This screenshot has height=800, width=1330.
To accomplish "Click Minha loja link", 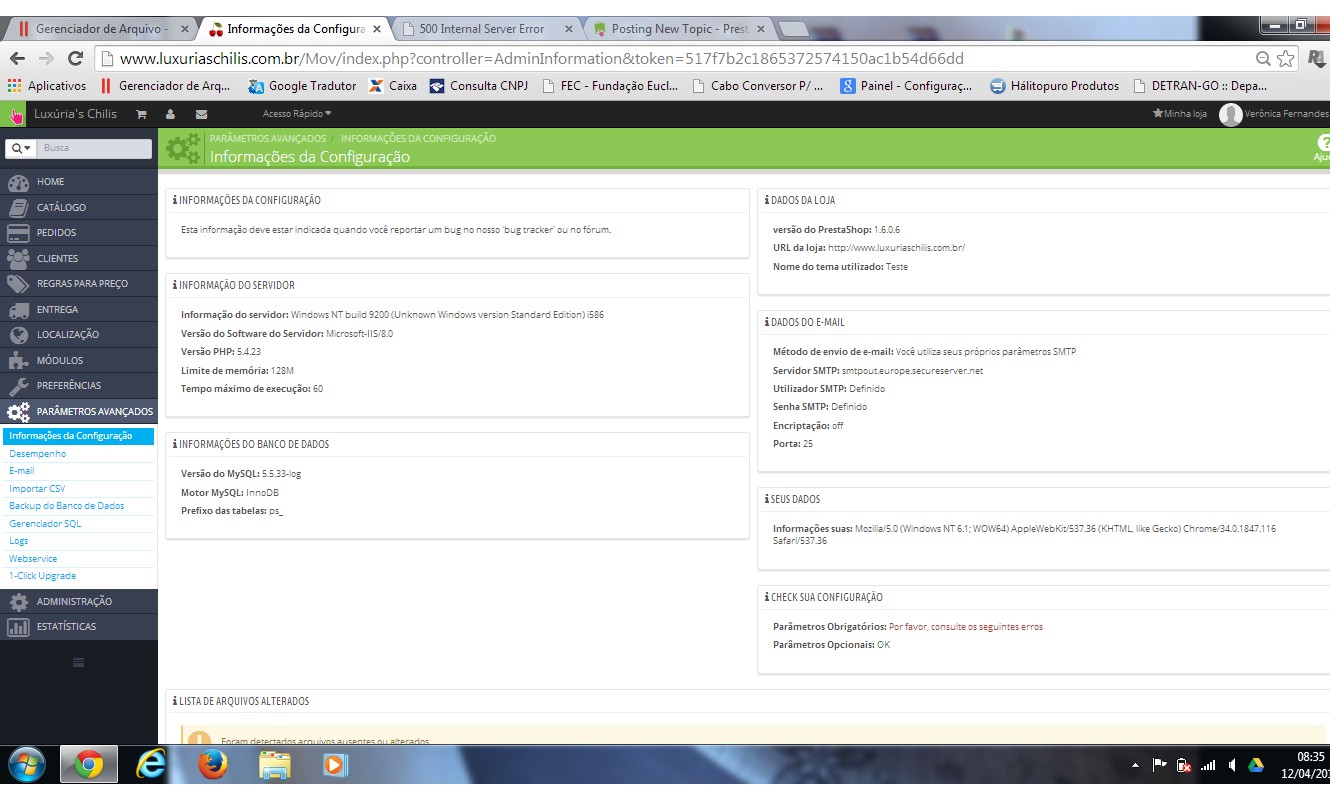I will click(x=1180, y=114).
